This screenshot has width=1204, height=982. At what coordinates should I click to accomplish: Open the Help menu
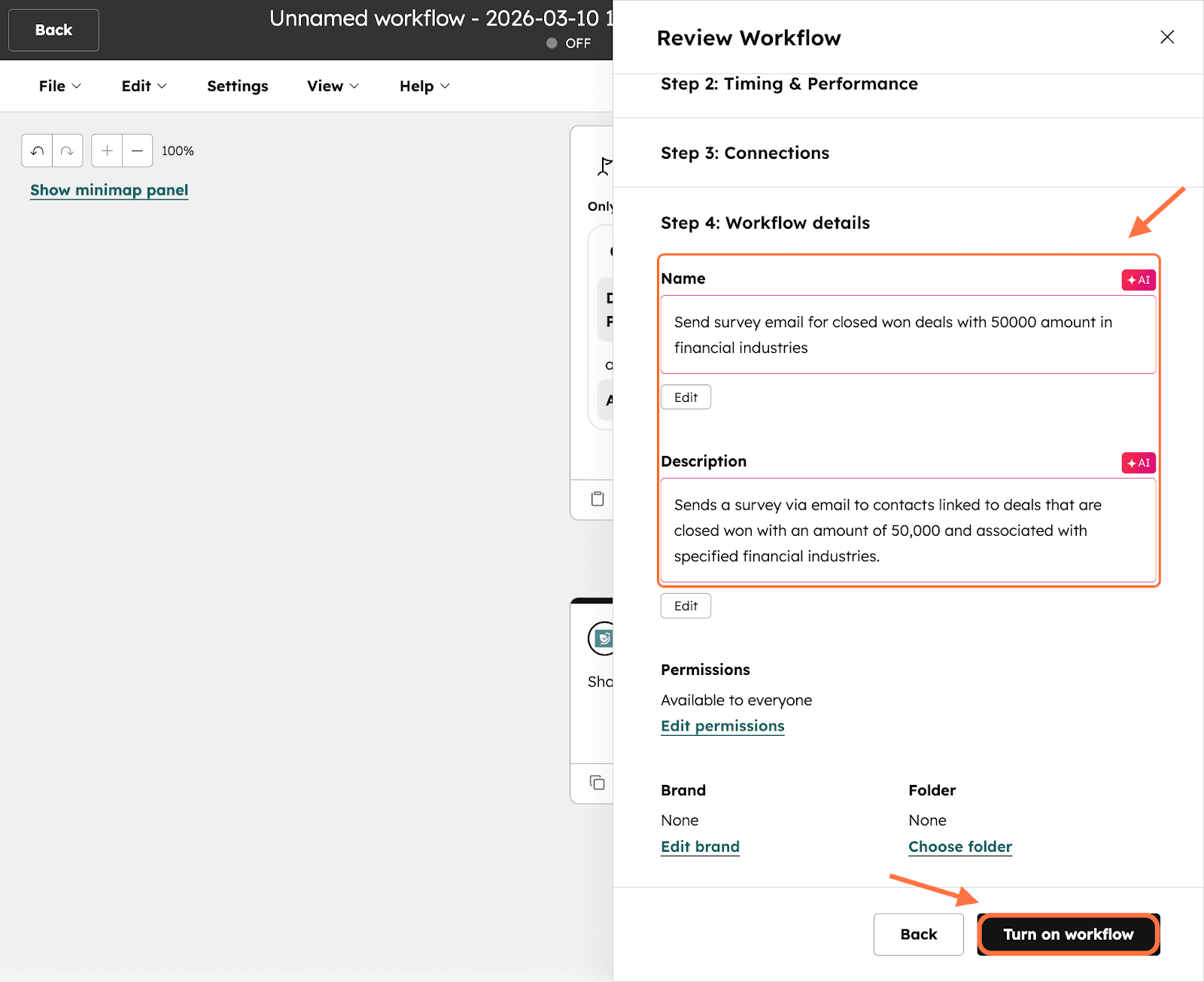tap(424, 86)
